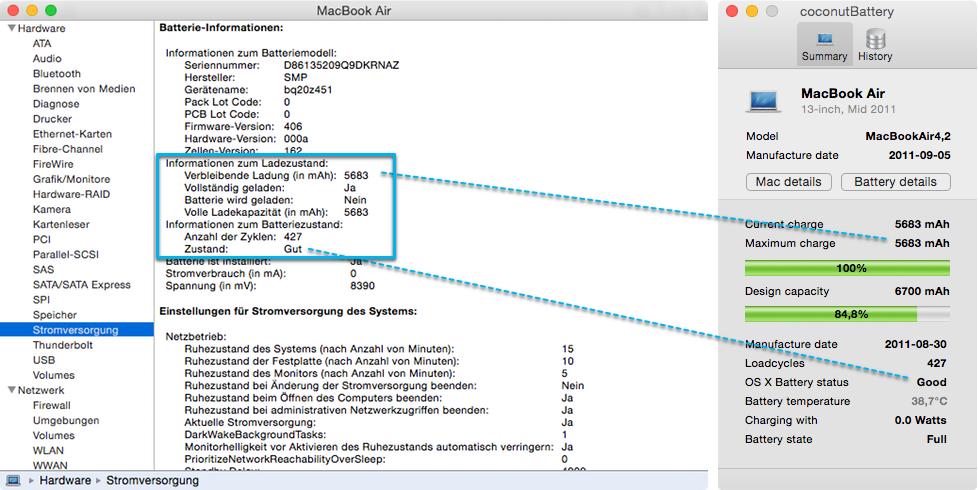Viewport: 978px width, 490px height.
Task: Select ATA in the hardware sidebar
Action: [x=42, y=44]
